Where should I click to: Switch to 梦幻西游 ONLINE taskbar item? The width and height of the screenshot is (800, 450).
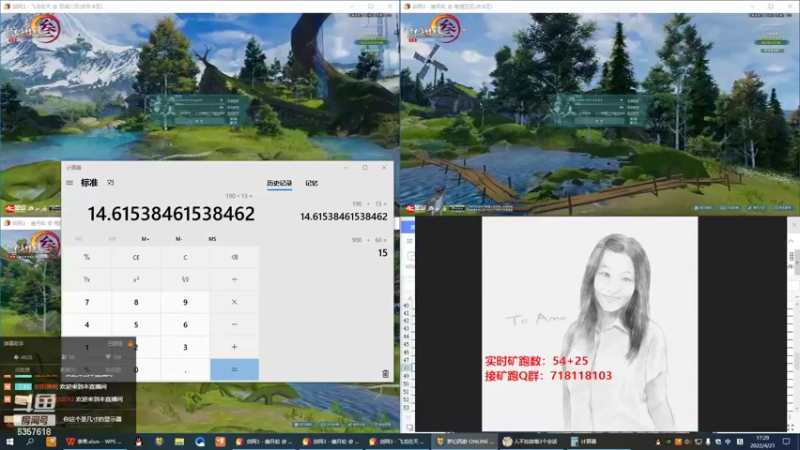pos(464,441)
